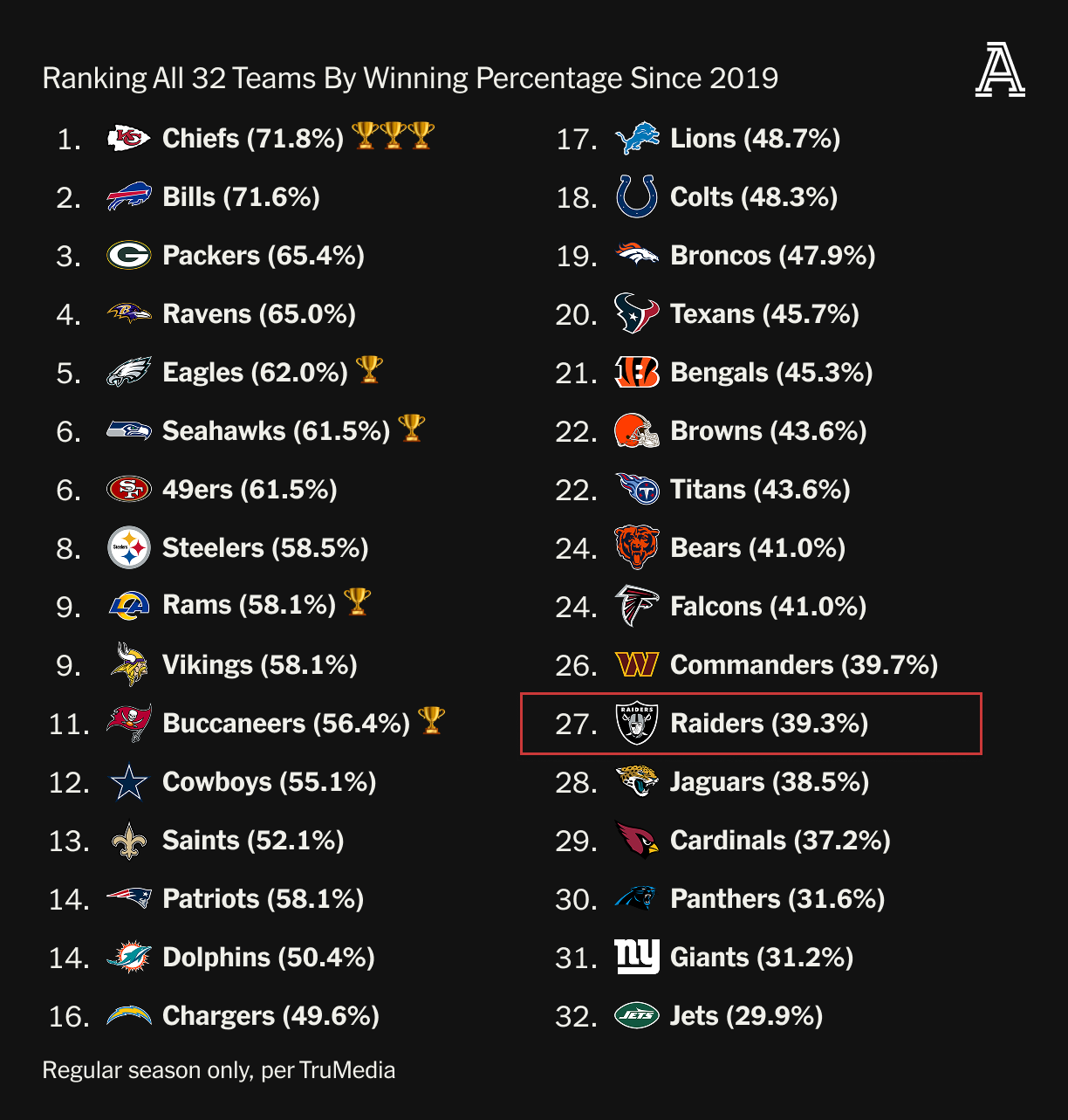Click the Raiders (39.3%) label
The width and height of the screenshot is (1068, 1120).
point(769,723)
